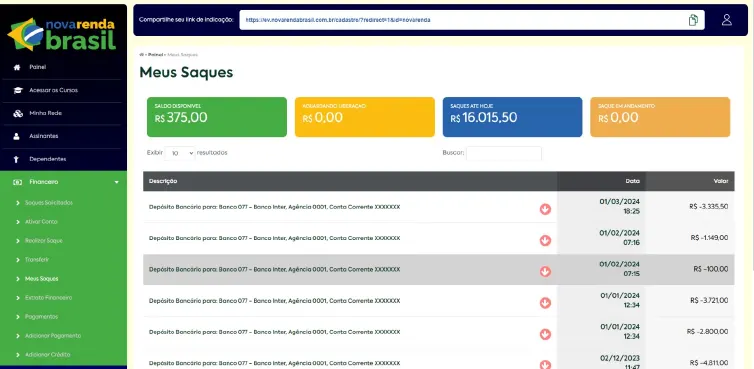Select Meus Saques in the sidebar
This screenshot has height=369, width=754.
[x=41, y=279]
